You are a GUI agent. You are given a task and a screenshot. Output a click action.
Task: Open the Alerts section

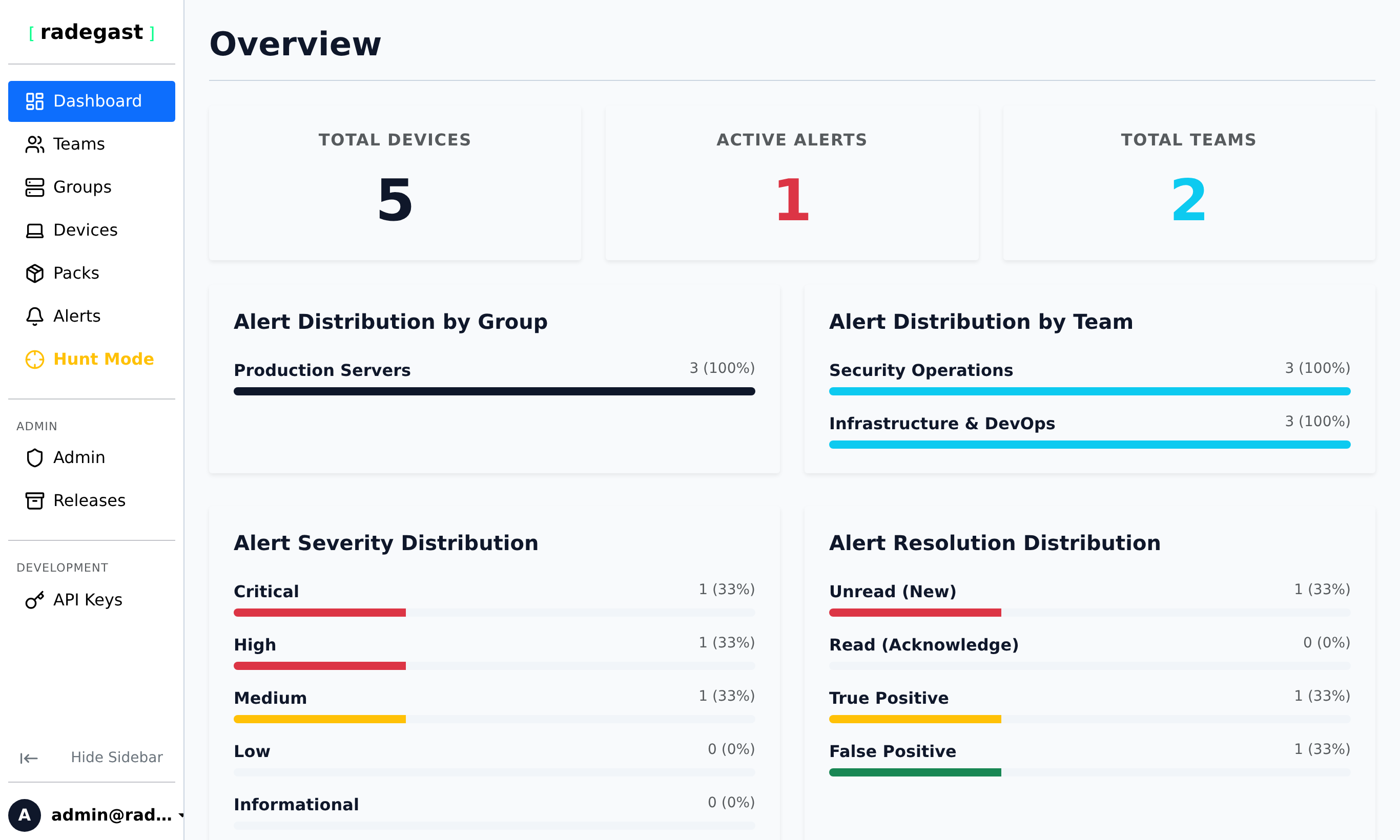coord(92,317)
